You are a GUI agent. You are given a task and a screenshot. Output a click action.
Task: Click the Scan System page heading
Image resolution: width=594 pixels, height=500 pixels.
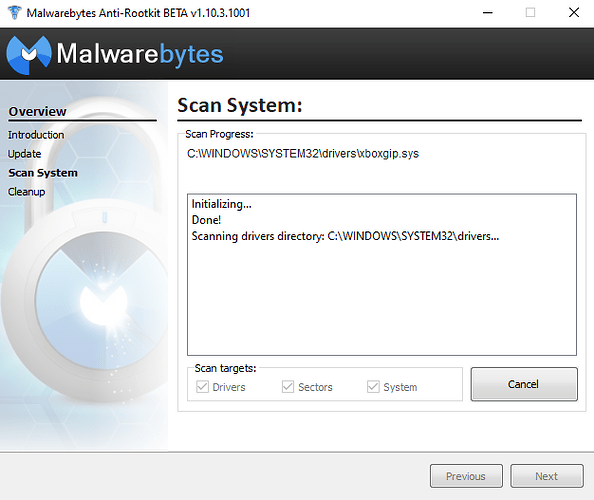240,105
